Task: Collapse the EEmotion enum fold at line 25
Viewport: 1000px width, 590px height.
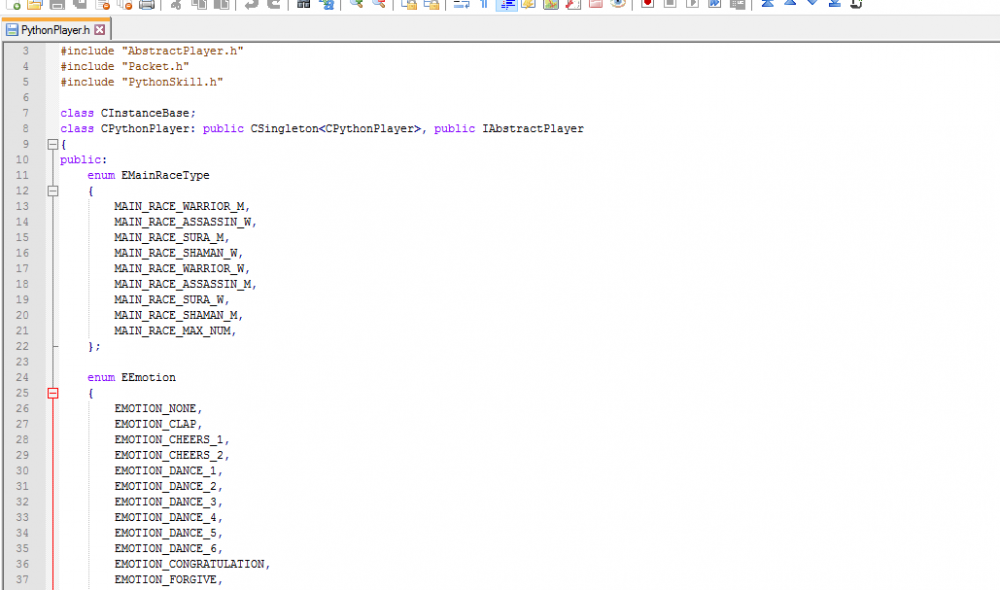Action: [x=53, y=393]
